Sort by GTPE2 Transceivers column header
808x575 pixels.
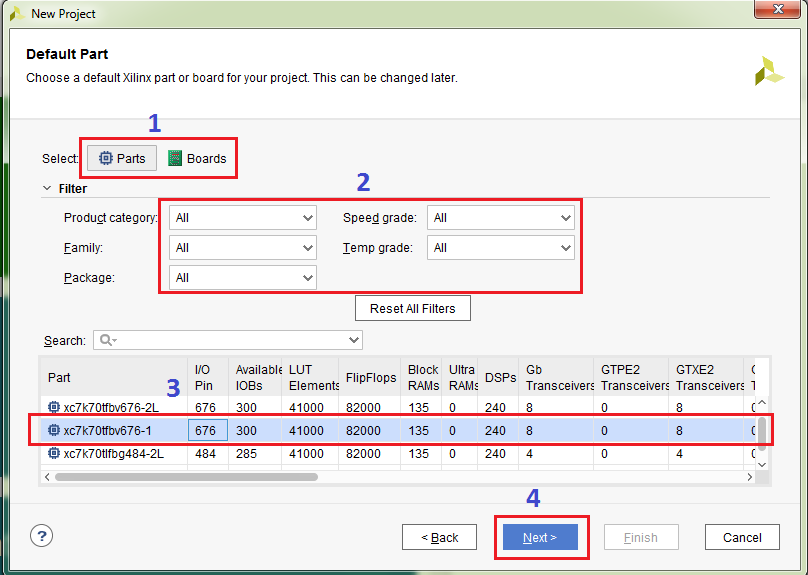click(631, 377)
